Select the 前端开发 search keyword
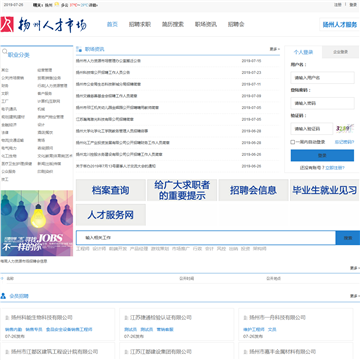Screen dimensions: 360x360 tap(118, 249)
